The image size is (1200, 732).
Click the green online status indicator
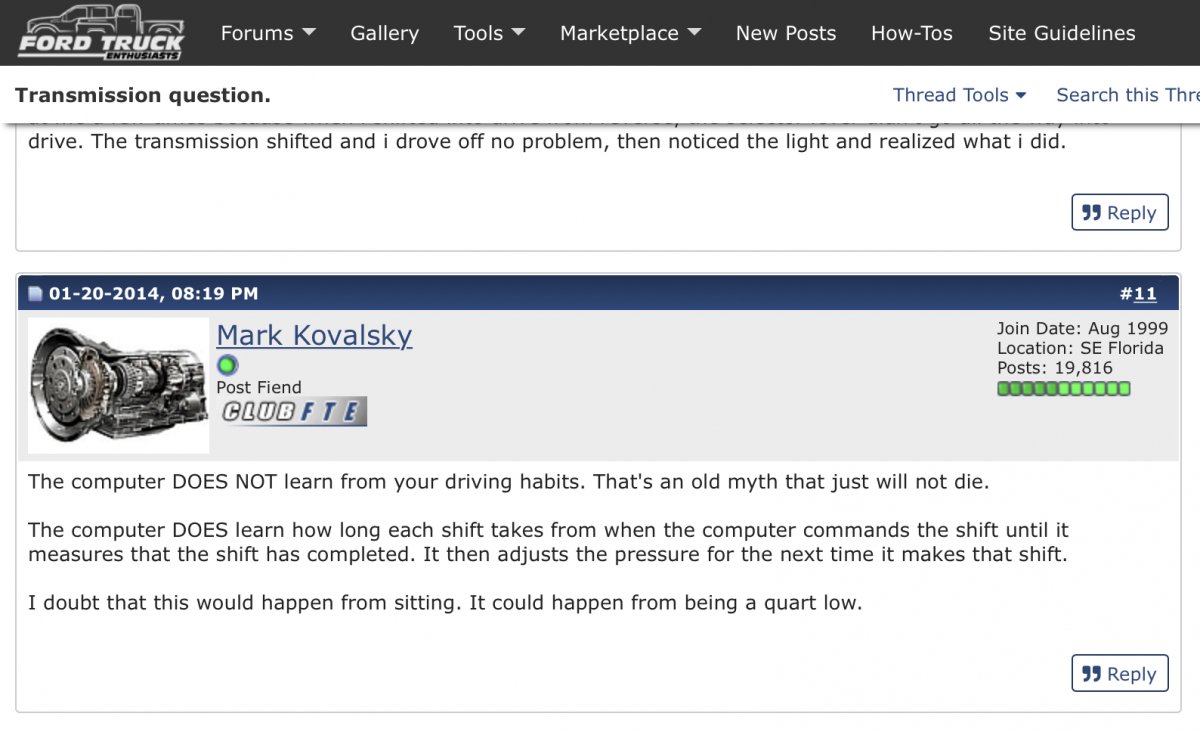click(x=228, y=365)
